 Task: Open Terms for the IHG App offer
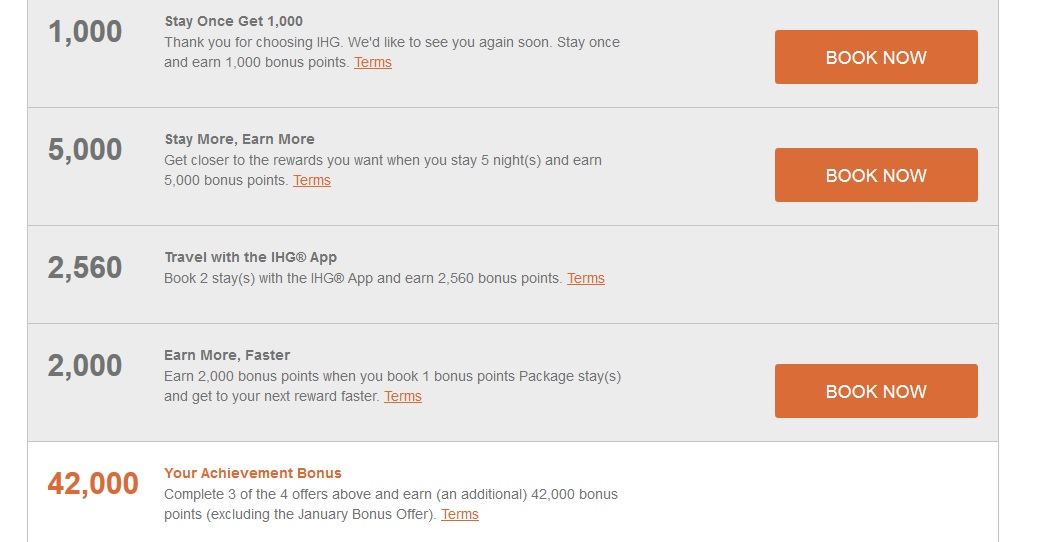(586, 278)
